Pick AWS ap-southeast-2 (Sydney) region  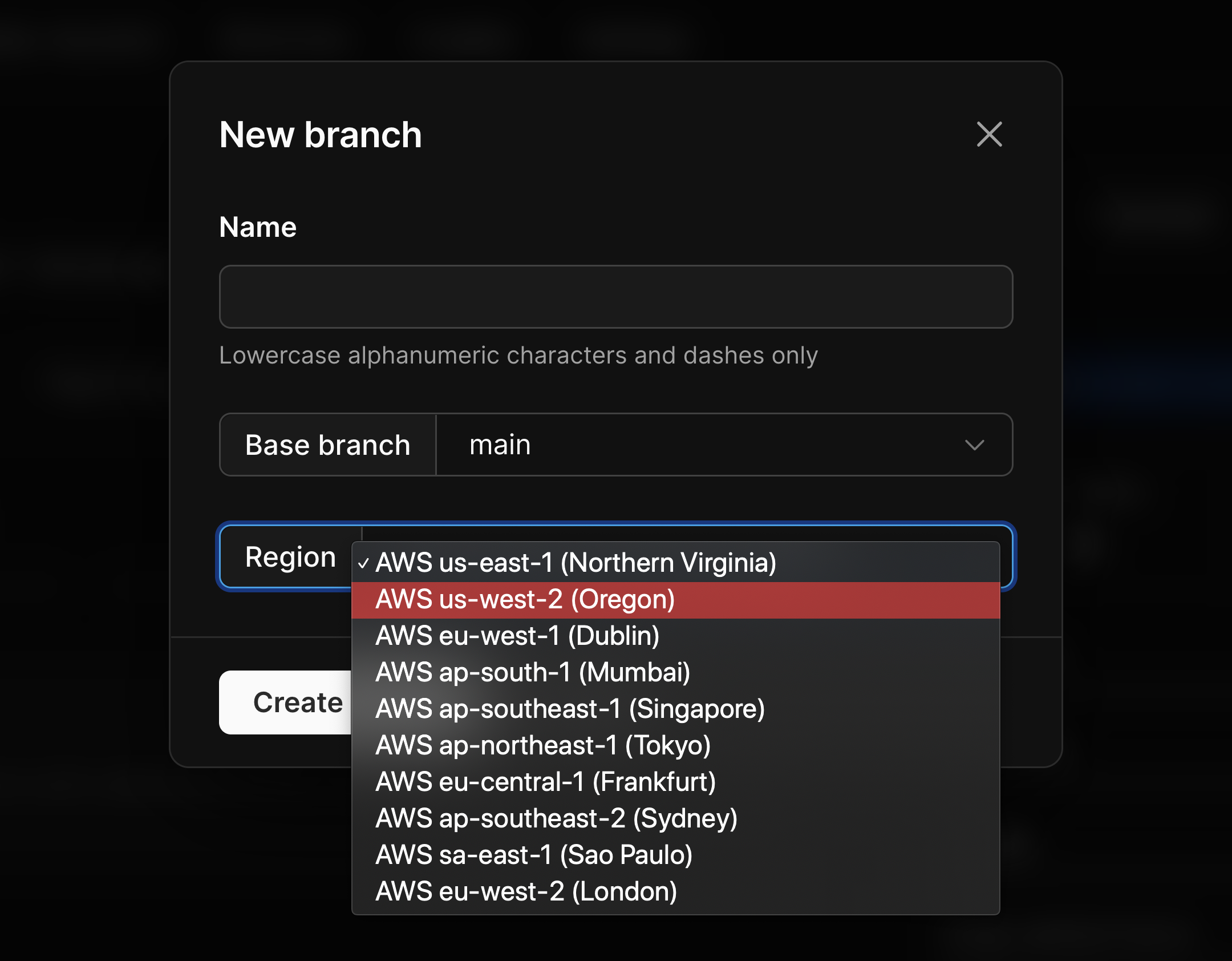click(x=556, y=818)
